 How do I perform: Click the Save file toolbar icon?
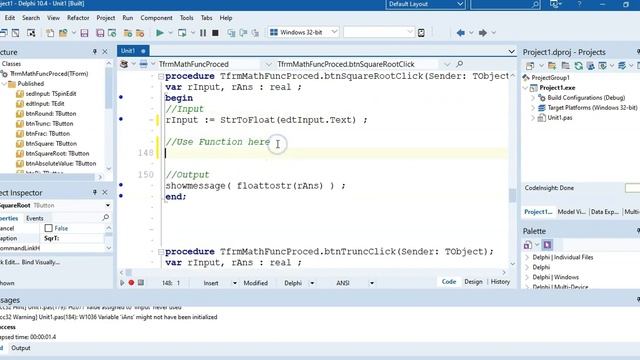[84, 33]
